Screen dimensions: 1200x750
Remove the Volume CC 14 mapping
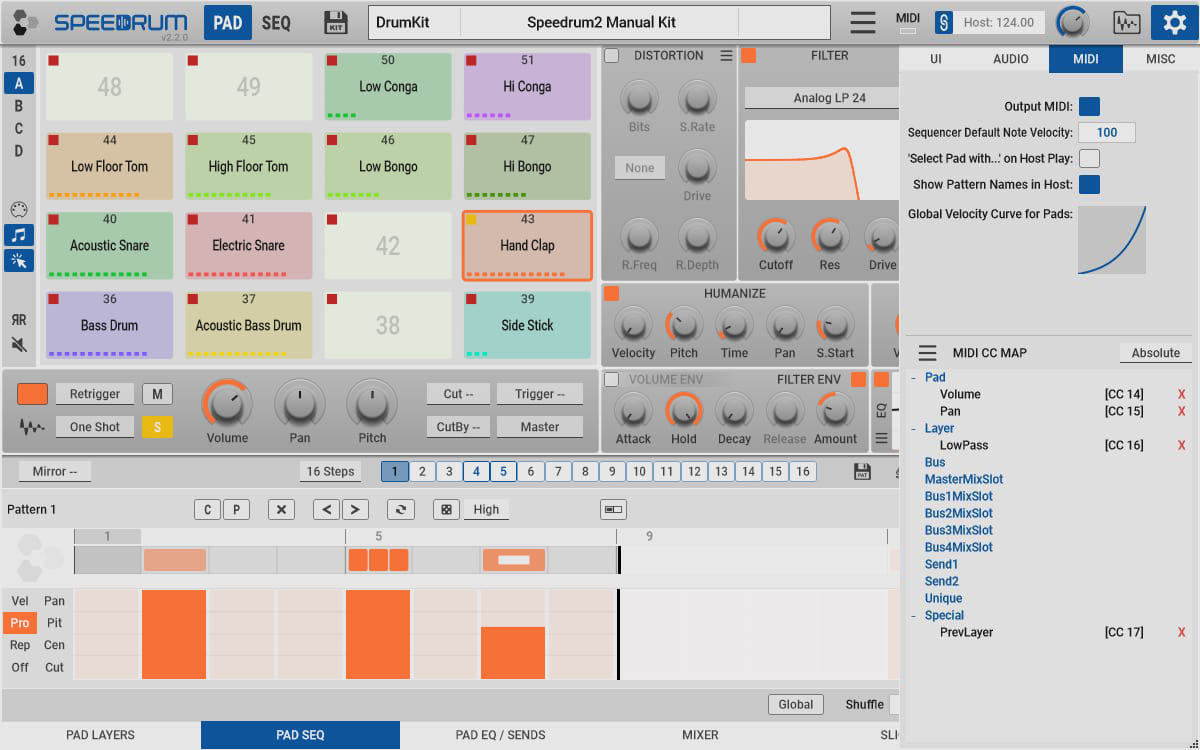tap(1181, 395)
